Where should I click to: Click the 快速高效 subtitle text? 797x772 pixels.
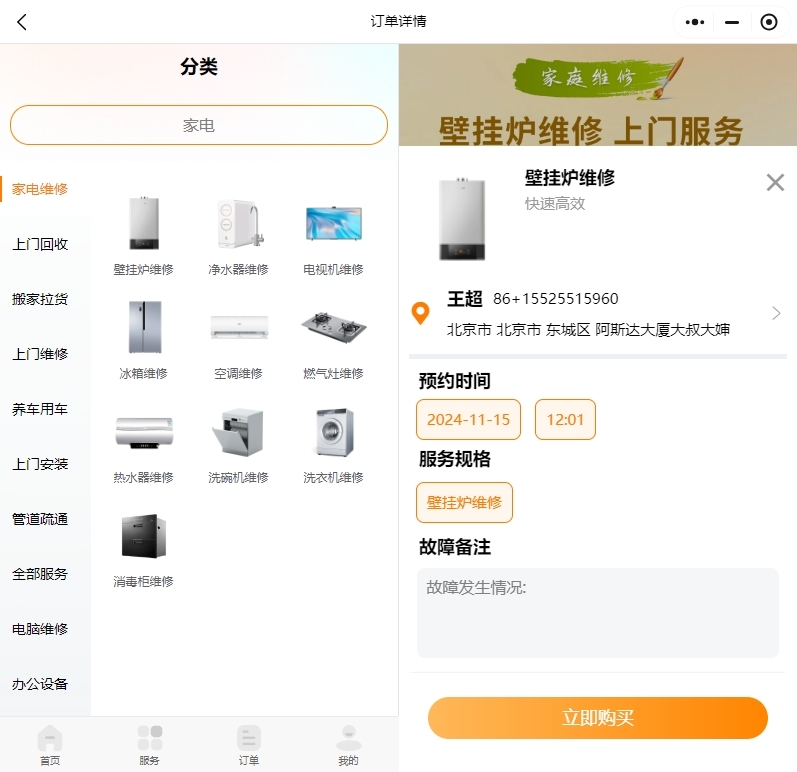coord(555,204)
